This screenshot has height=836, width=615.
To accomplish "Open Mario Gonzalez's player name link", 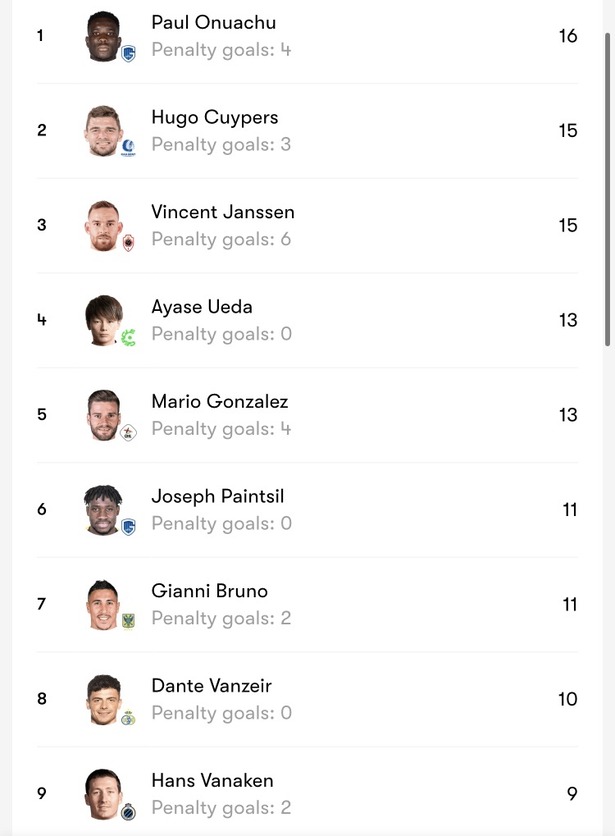I will pos(219,402).
